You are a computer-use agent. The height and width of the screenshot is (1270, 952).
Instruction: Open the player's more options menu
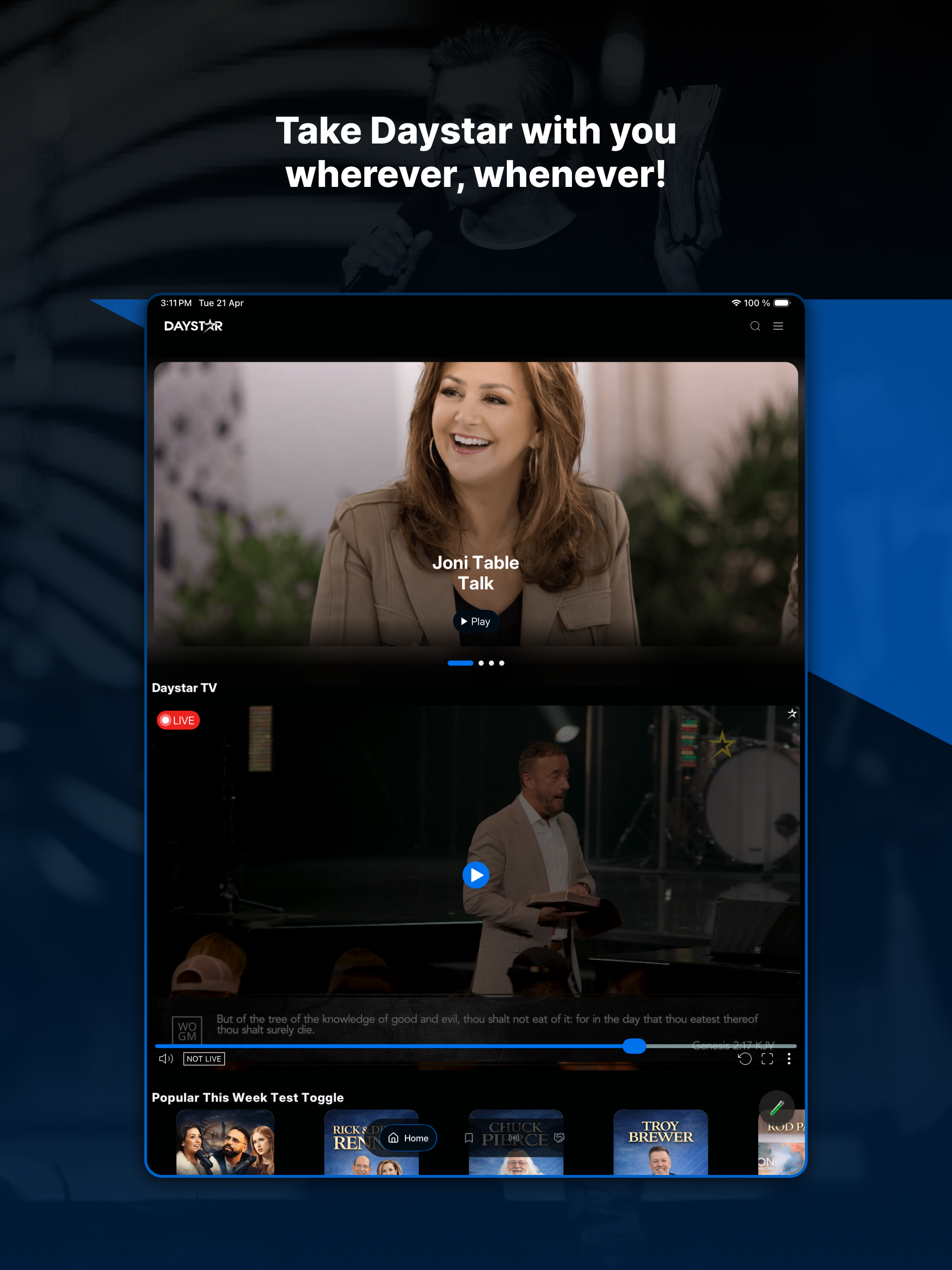pyautogui.click(x=789, y=1059)
